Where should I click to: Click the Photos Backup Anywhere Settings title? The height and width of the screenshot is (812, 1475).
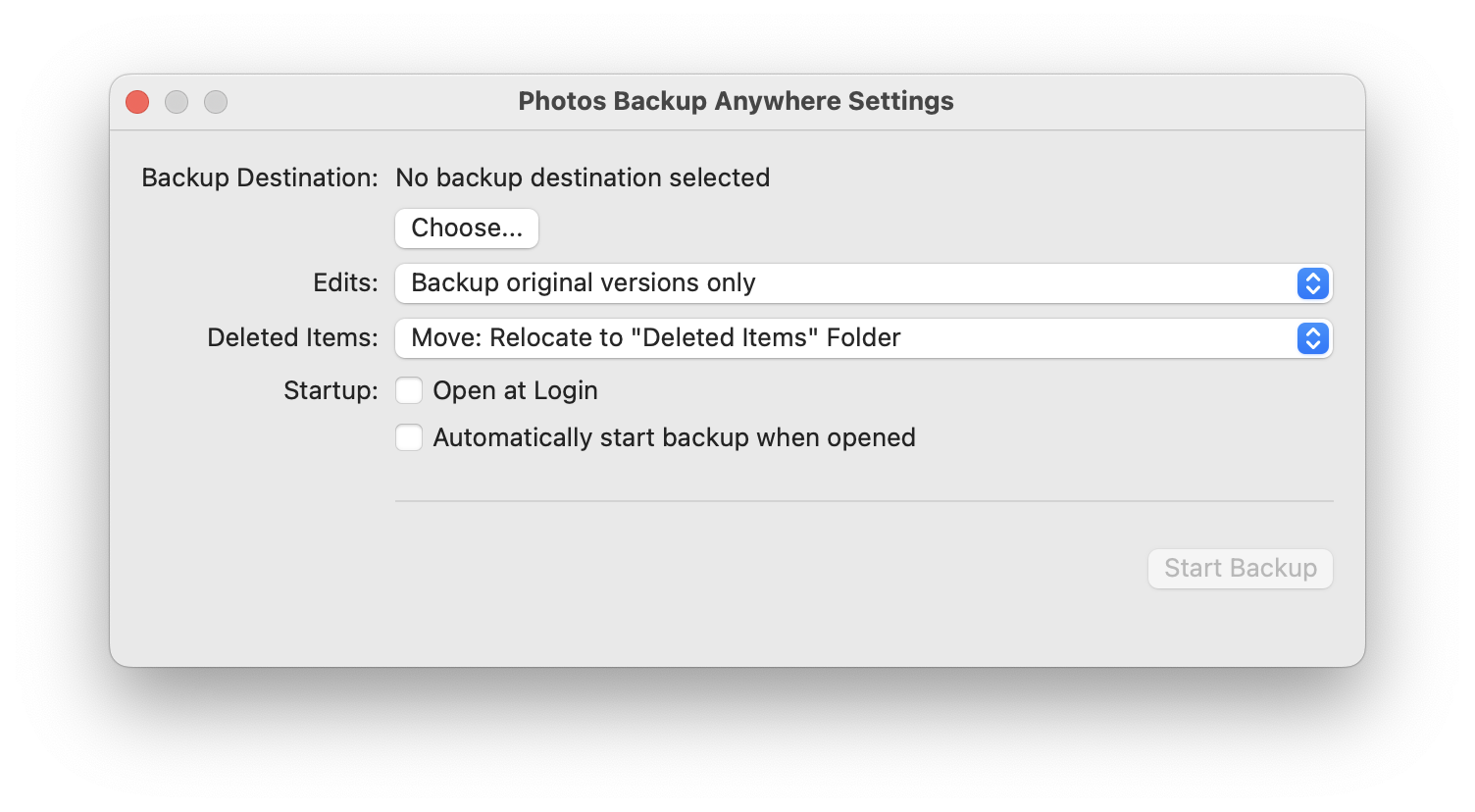tap(736, 101)
